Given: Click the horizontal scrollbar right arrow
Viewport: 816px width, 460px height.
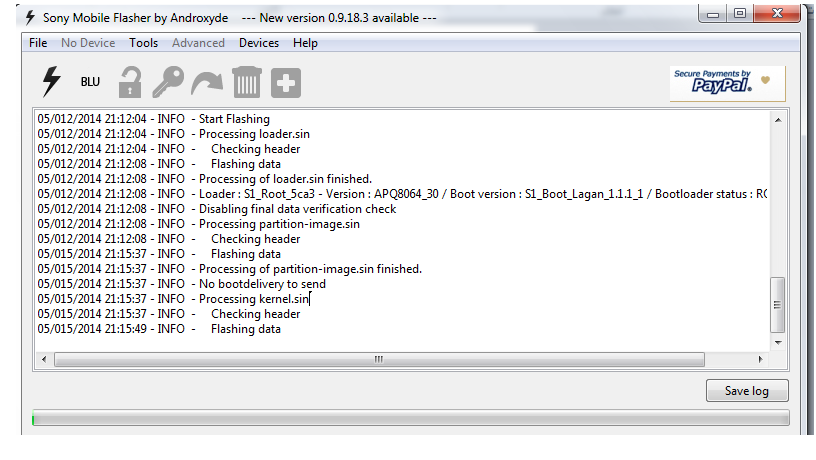Looking at the screenshot, I should point(761,359).
